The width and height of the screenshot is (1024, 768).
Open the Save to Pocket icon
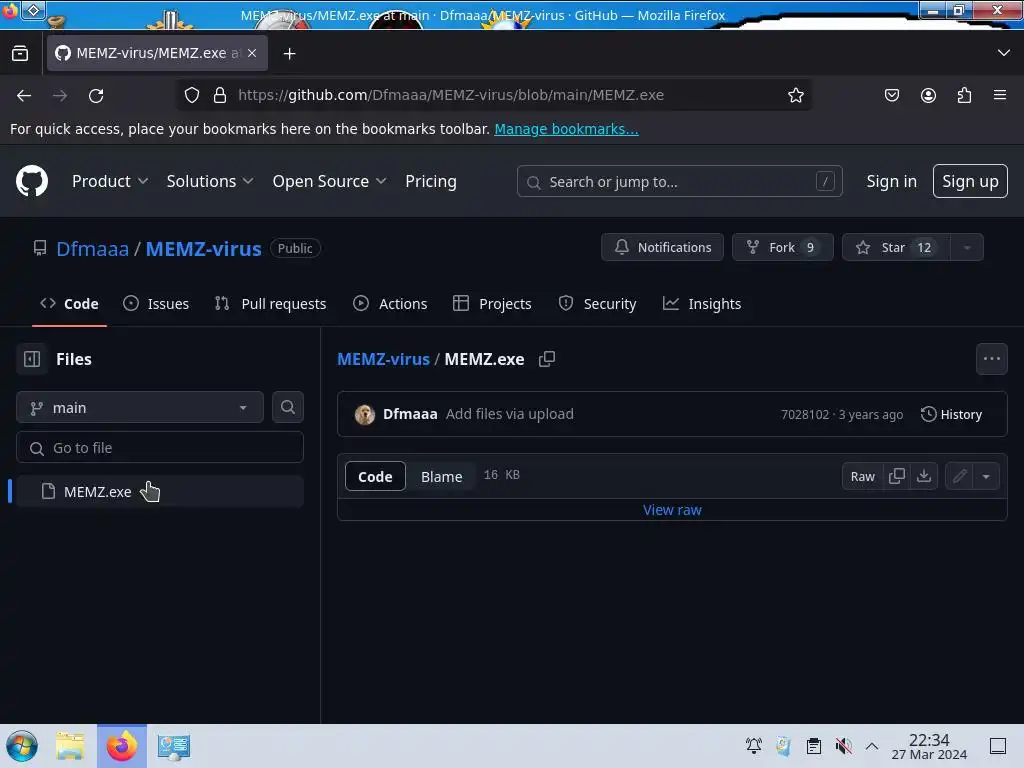tap(891, 95)
